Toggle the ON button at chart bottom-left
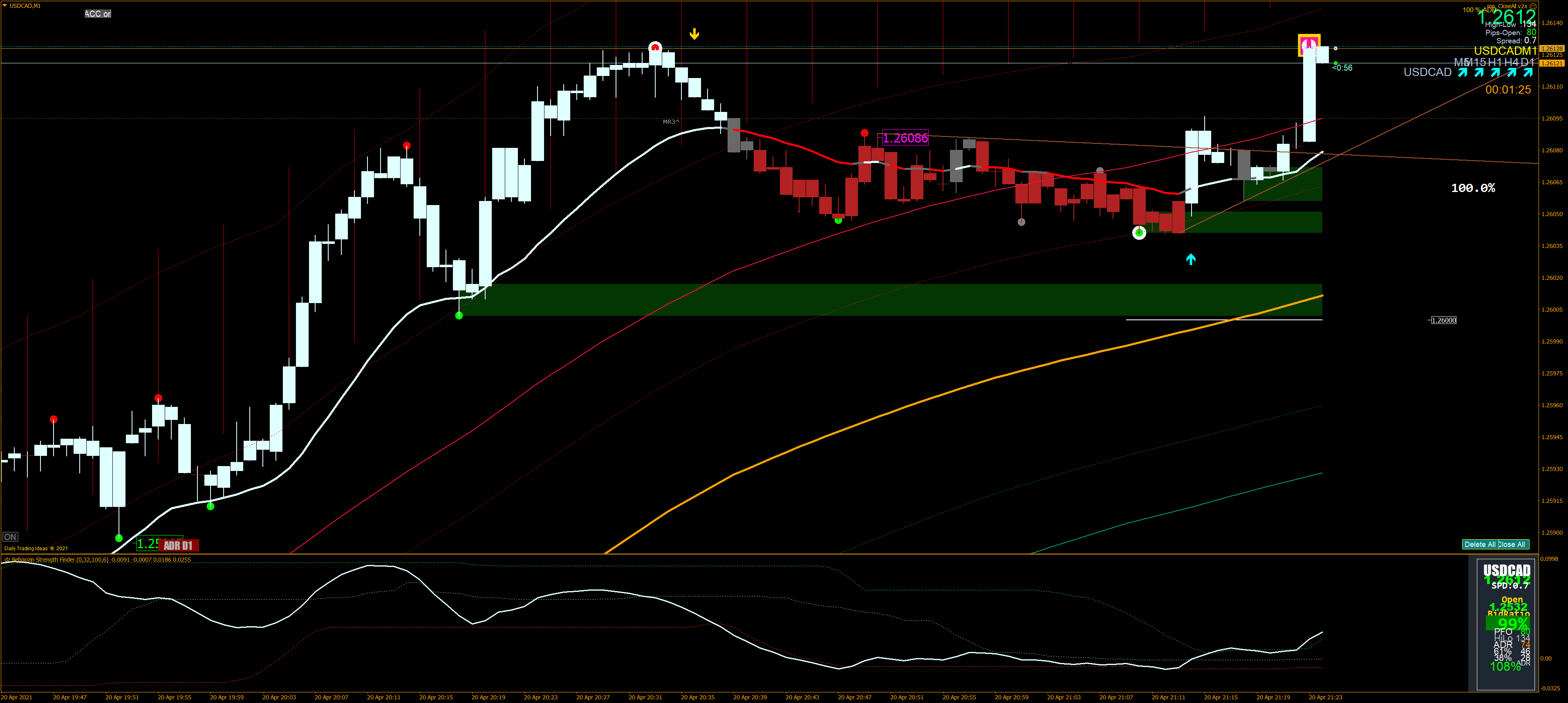Viewport: 1568px width, 703px height. 10,537
